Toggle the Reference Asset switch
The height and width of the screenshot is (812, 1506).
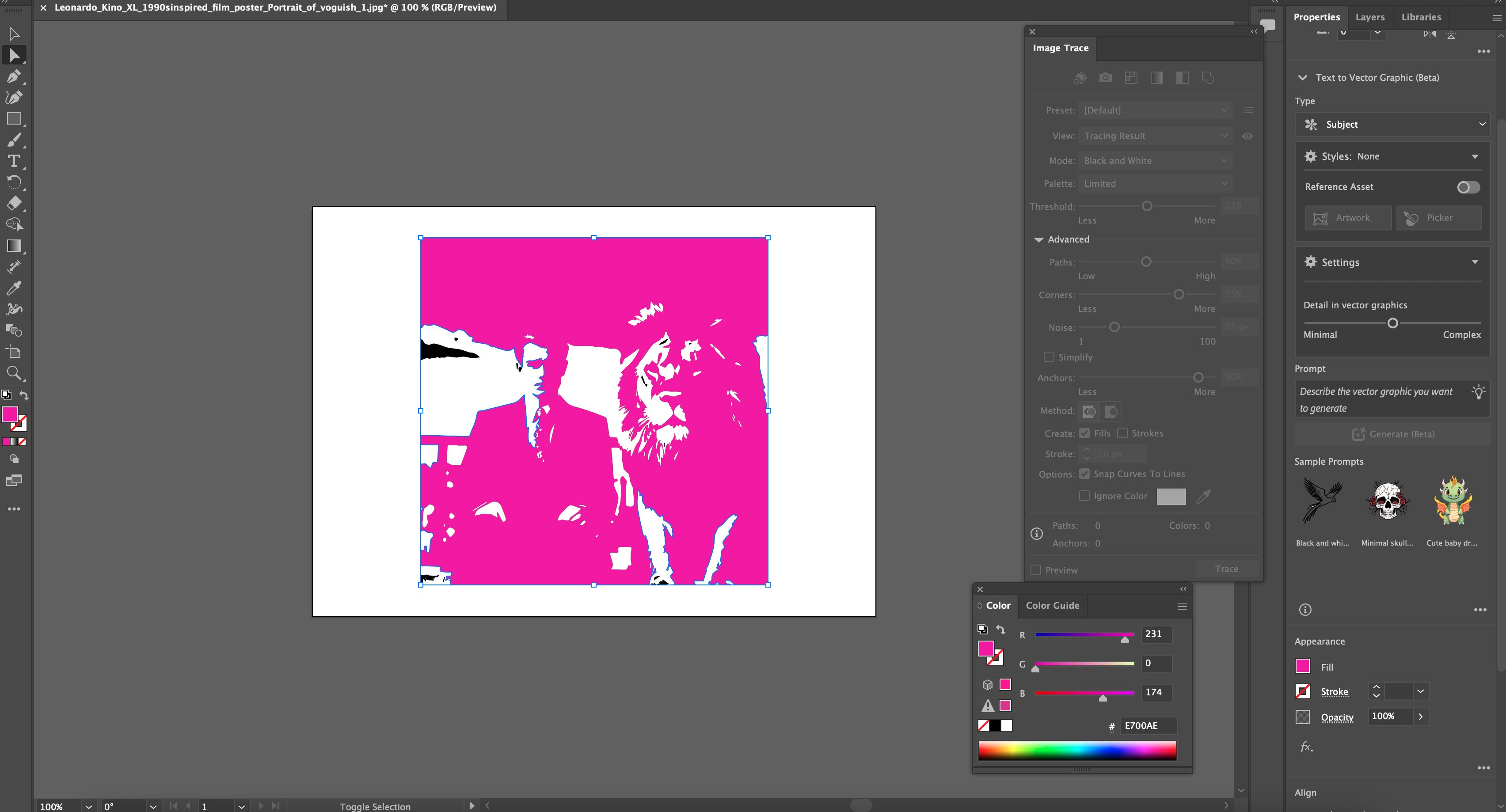pyautogui.click(x=1468, y=187)
